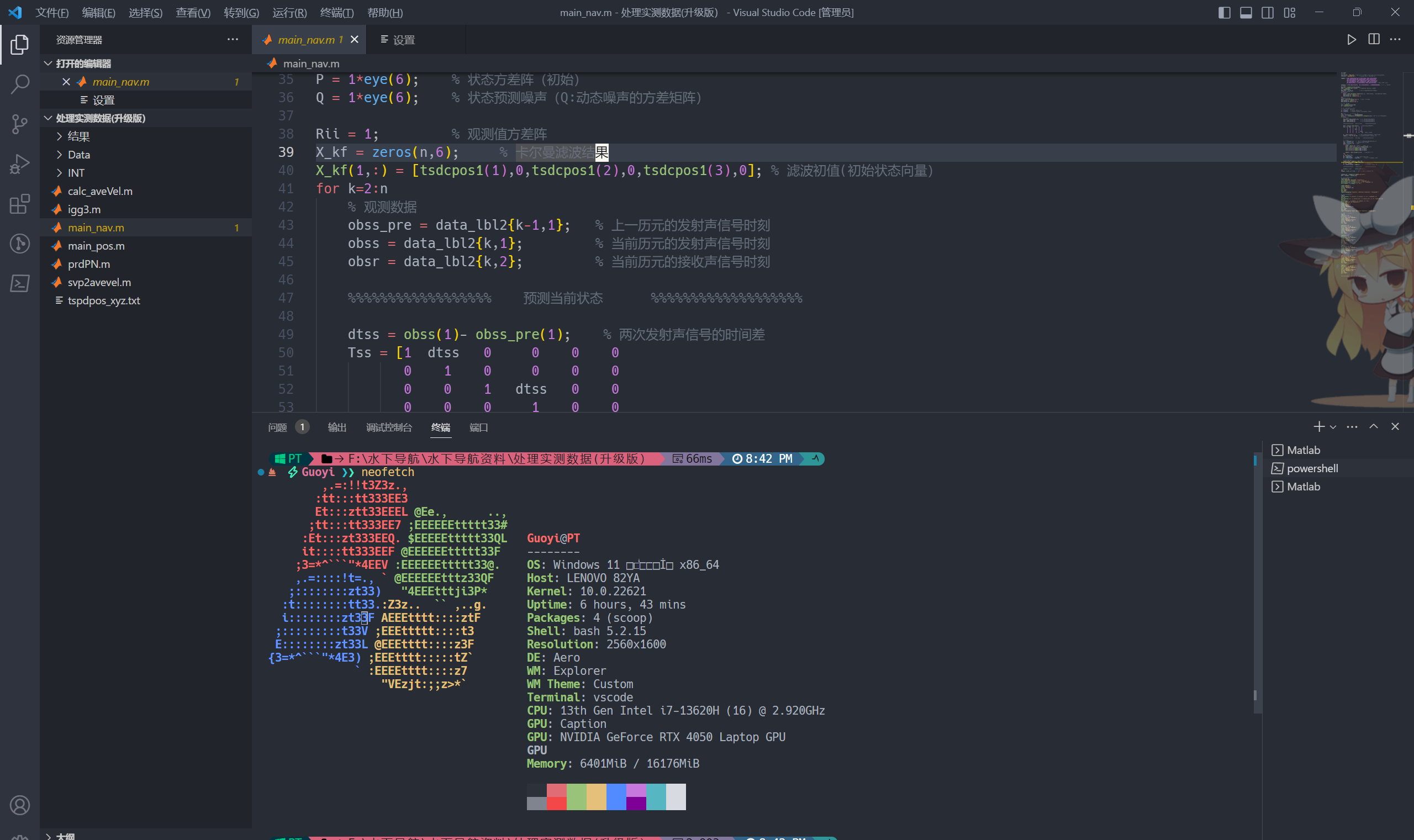The height and width of the screenshot is (840, 1414).
Task: Open the Extensions view
Action: (x=19, y=204)
